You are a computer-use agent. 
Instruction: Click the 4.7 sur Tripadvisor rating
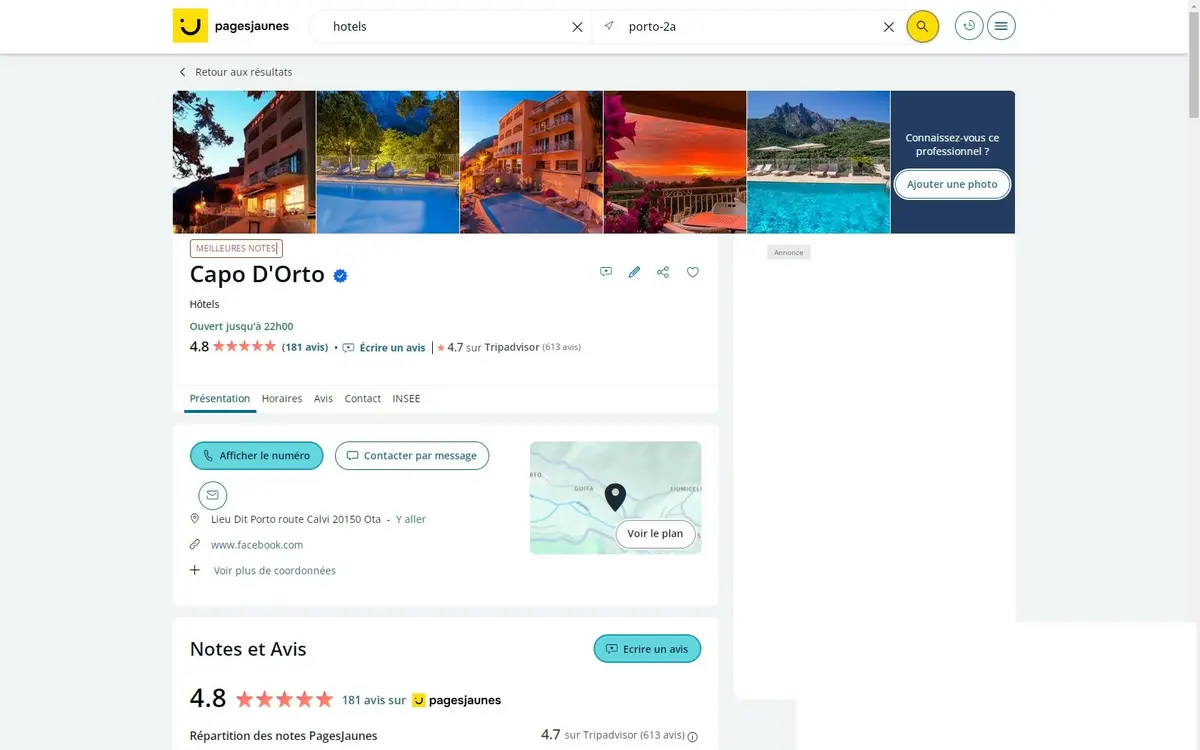(509, 347)
